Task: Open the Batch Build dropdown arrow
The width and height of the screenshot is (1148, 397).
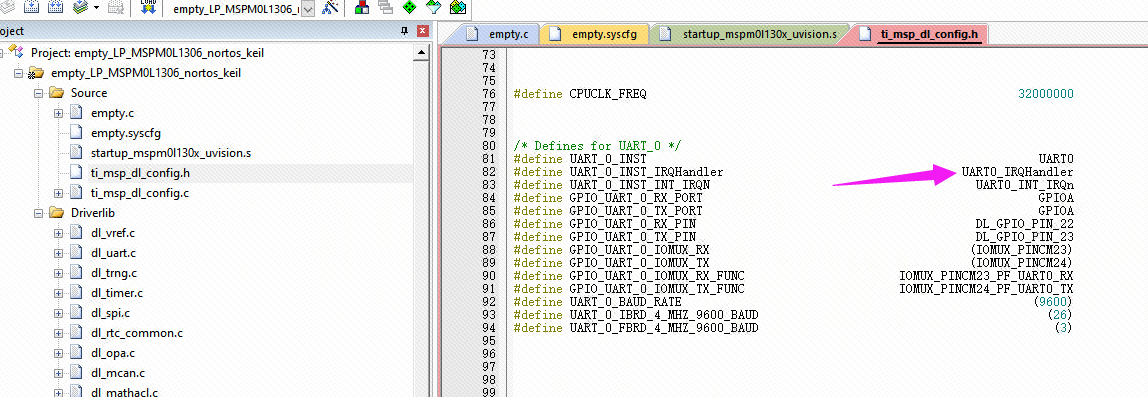Action: [96, 8]
